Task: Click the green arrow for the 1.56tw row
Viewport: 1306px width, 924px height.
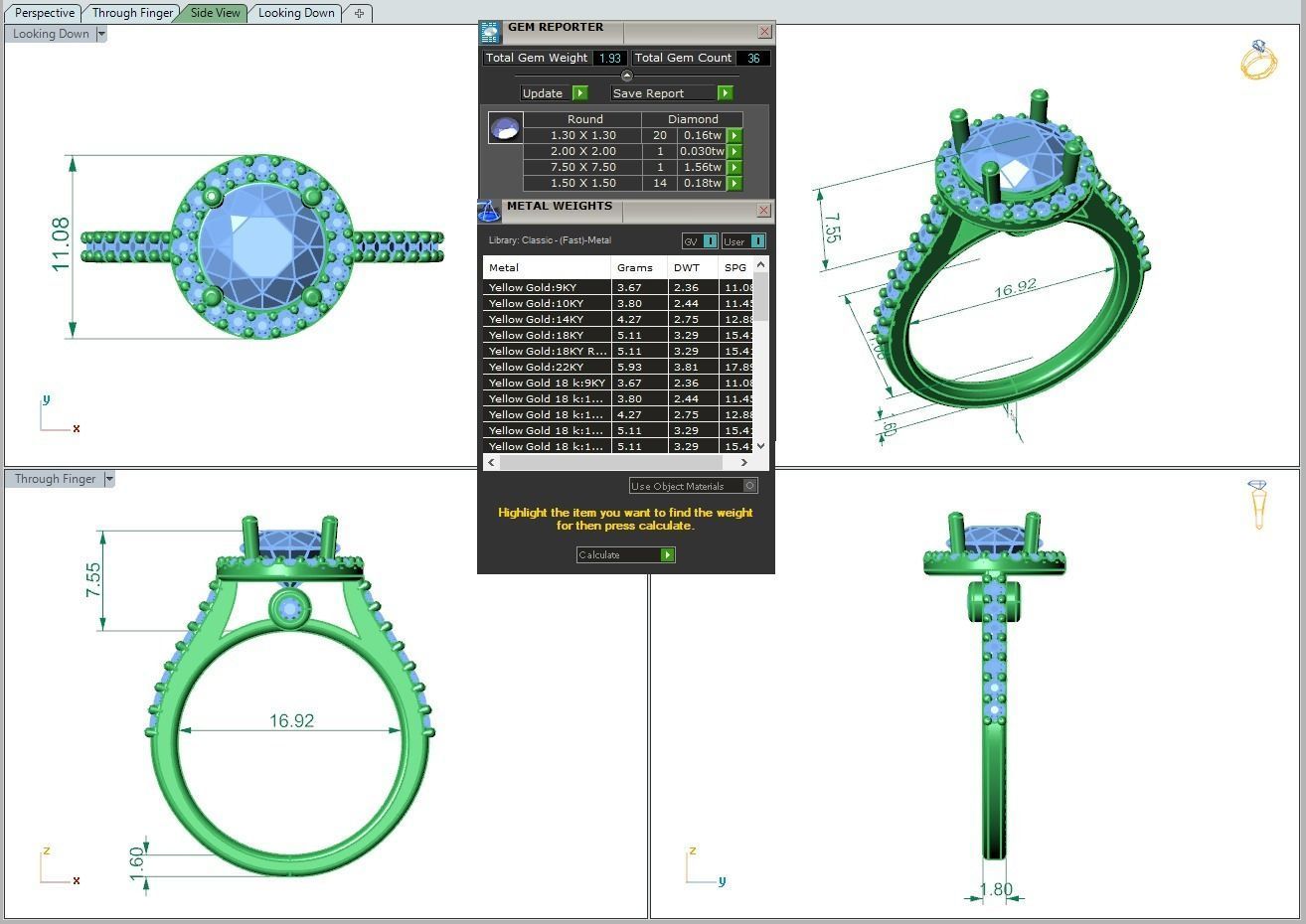Action: (735, 167)
